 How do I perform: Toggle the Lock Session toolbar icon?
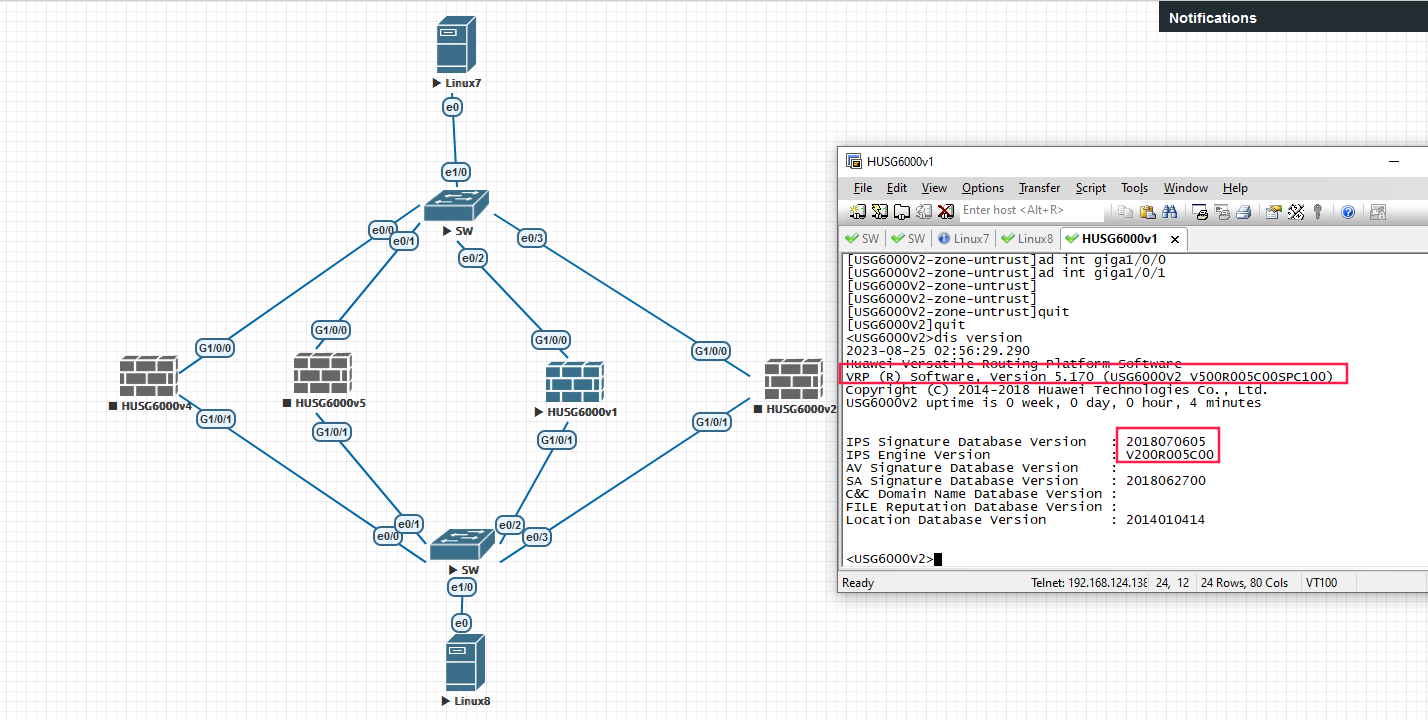[1377, 211]
